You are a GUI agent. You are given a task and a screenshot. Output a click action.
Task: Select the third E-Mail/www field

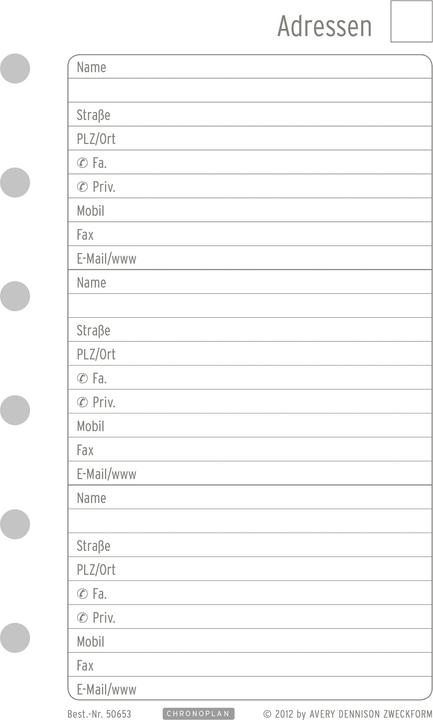pos(250,688)
